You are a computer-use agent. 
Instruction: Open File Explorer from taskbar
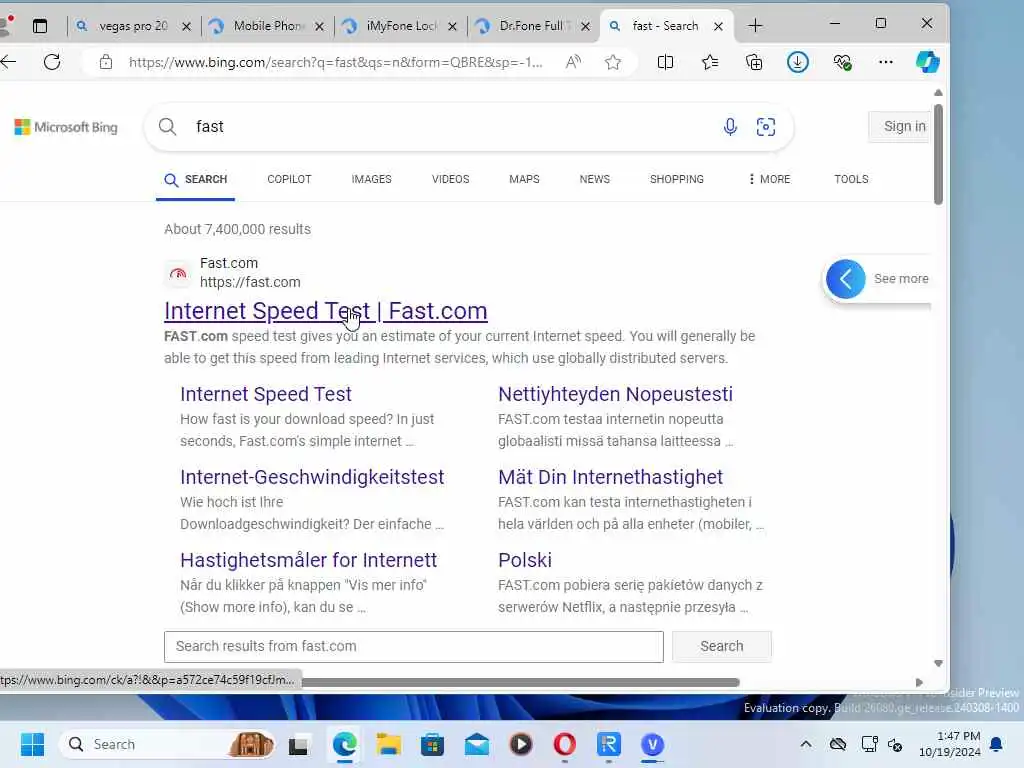point(389,744)
